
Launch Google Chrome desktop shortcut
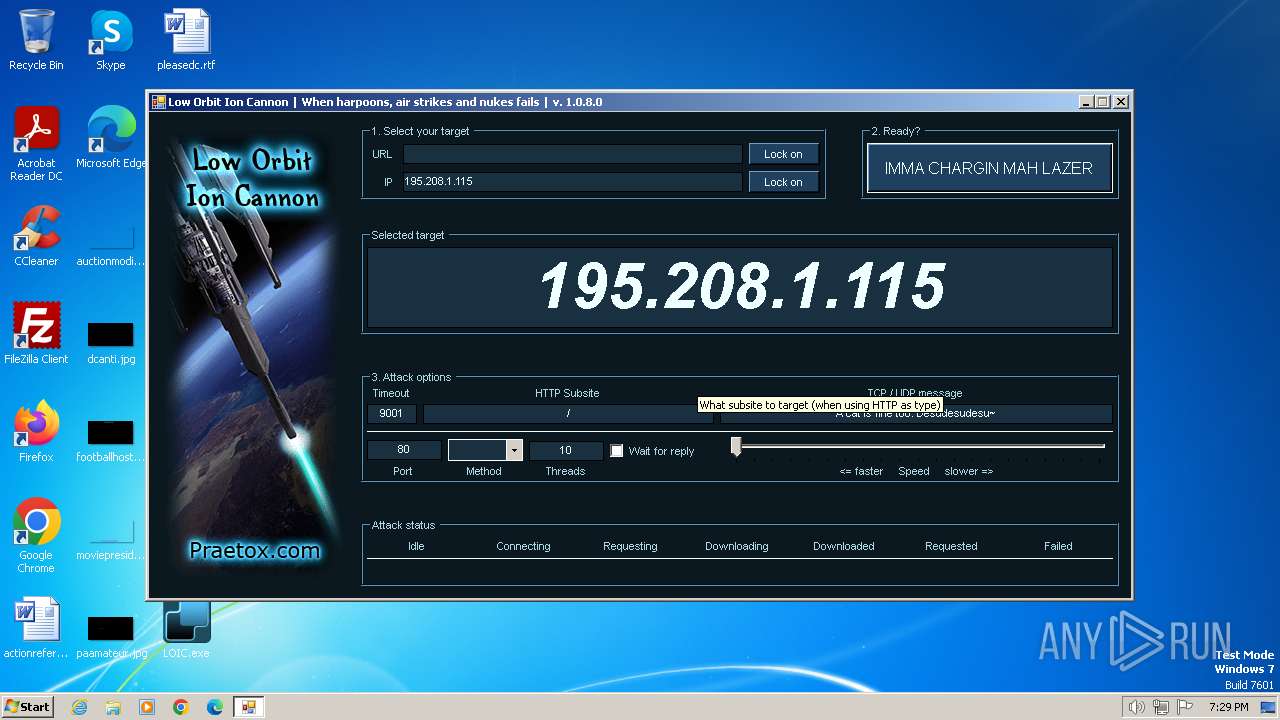(x=36, y=536)
